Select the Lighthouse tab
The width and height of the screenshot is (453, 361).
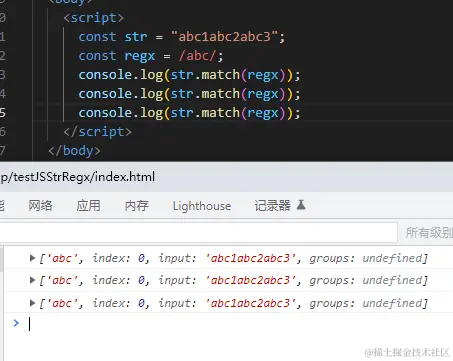[202, 206]
